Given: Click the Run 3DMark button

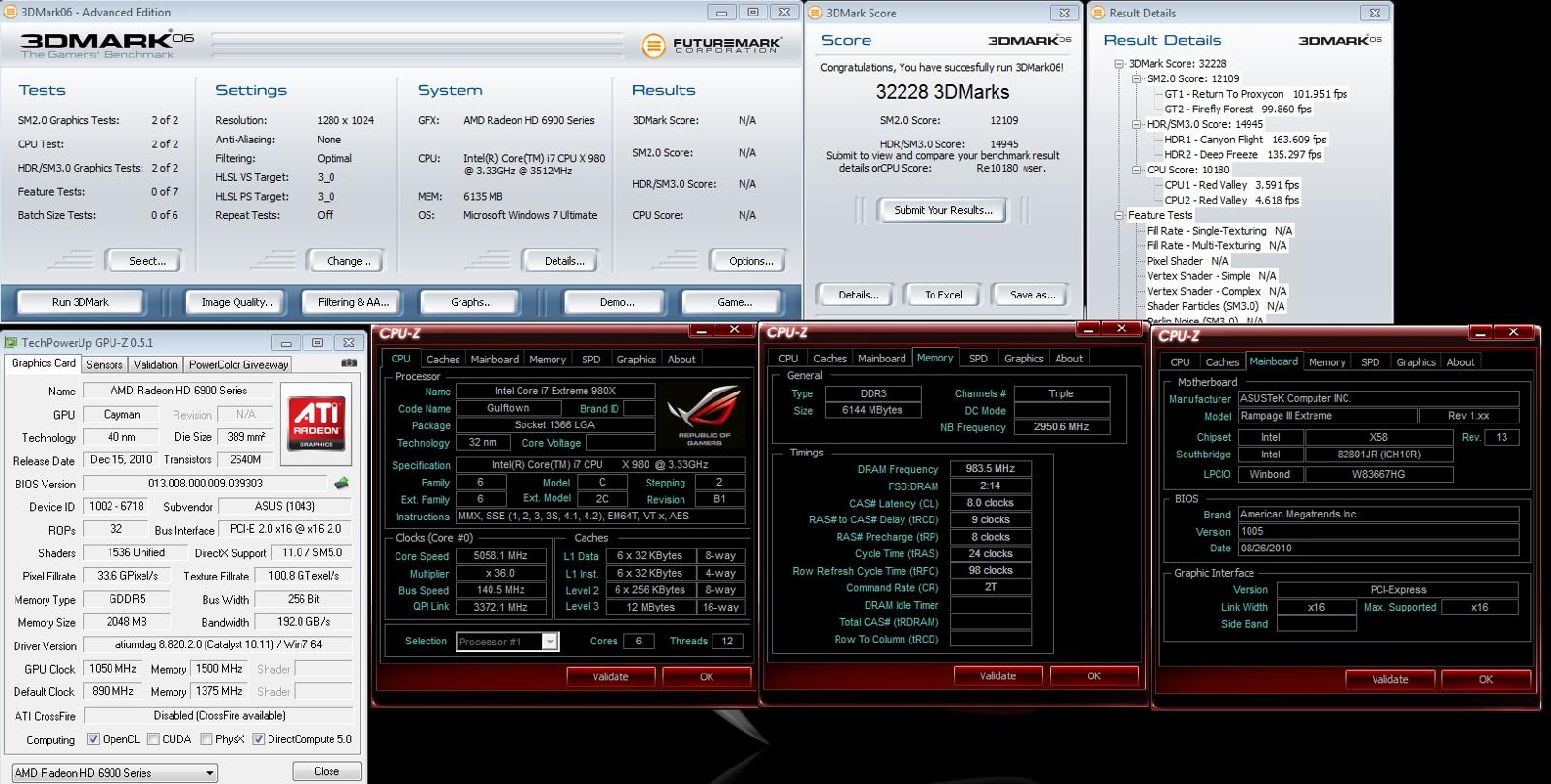Looking at the screenshot, I should click(80, 302).
